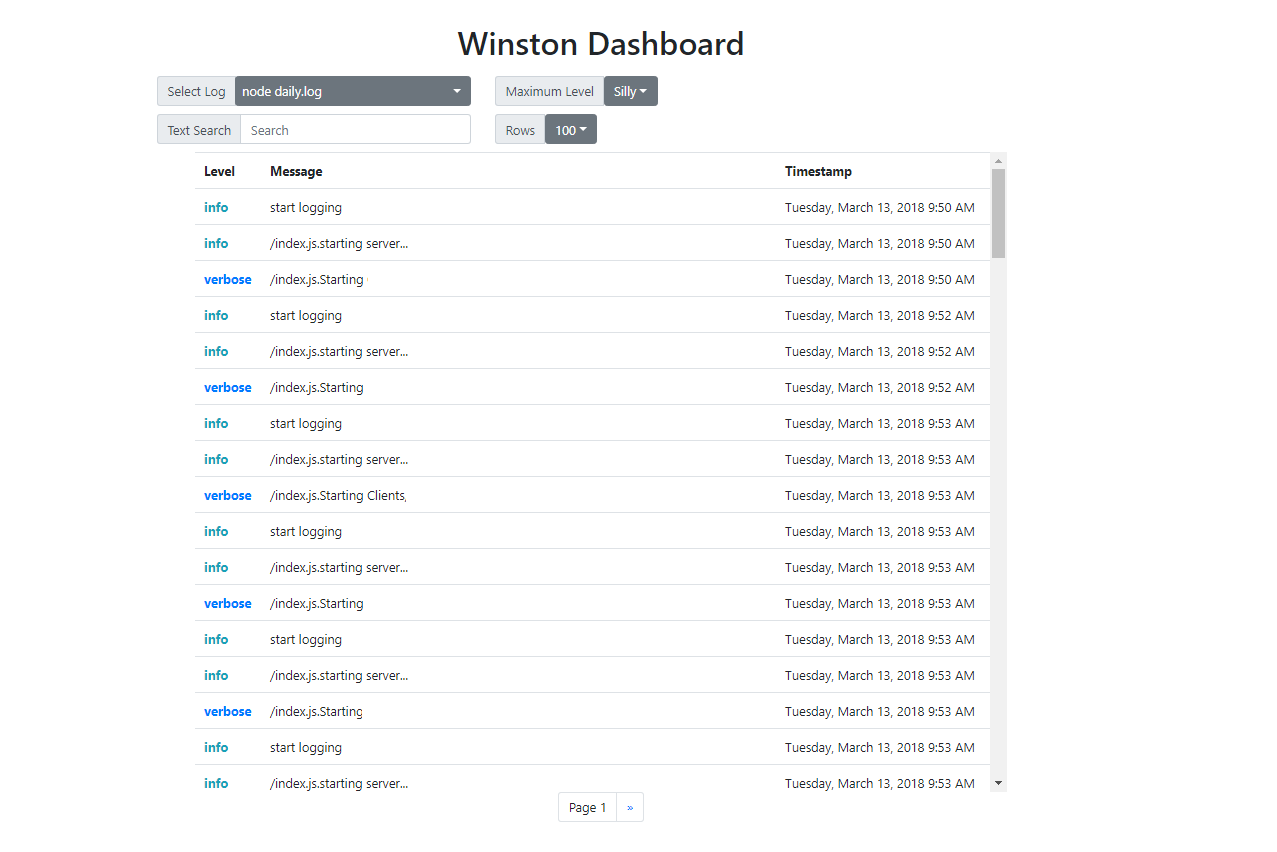
Task: Select '/index.js.Starting' message in 9:50 AM verbose row
Action: tap(317, 279)
